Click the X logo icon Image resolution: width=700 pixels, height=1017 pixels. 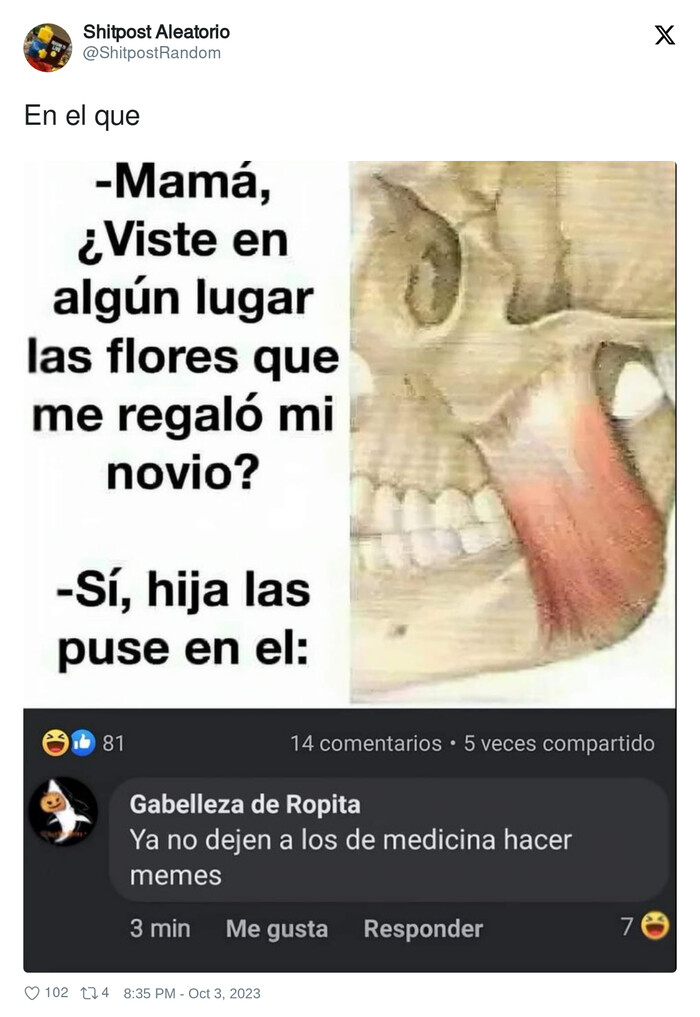coord(664,35)
